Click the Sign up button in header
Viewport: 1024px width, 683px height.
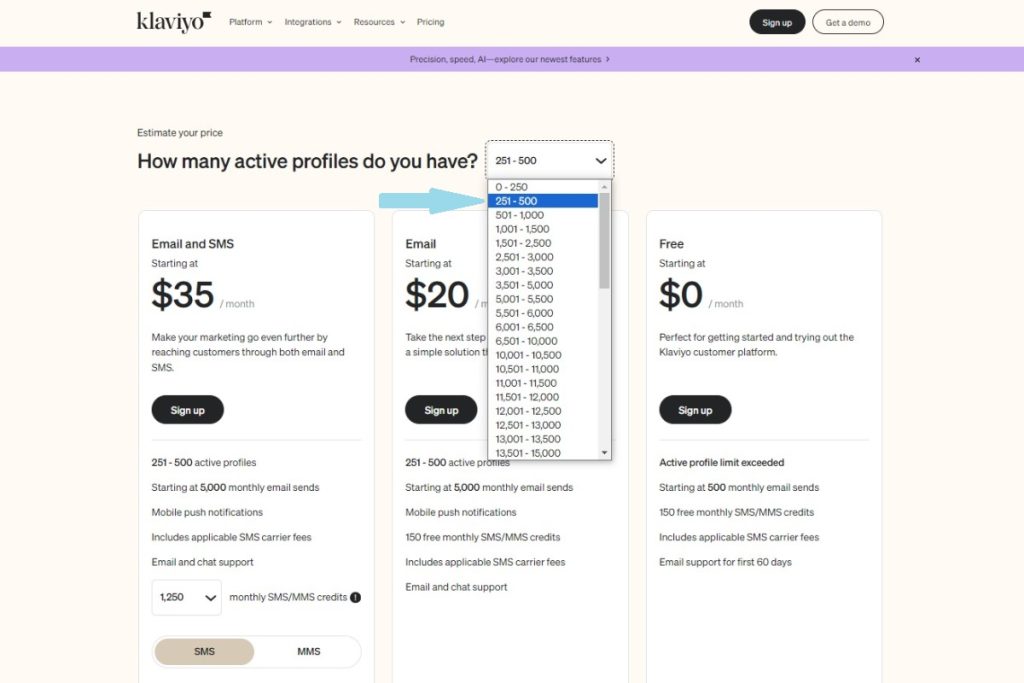[777, 22]
